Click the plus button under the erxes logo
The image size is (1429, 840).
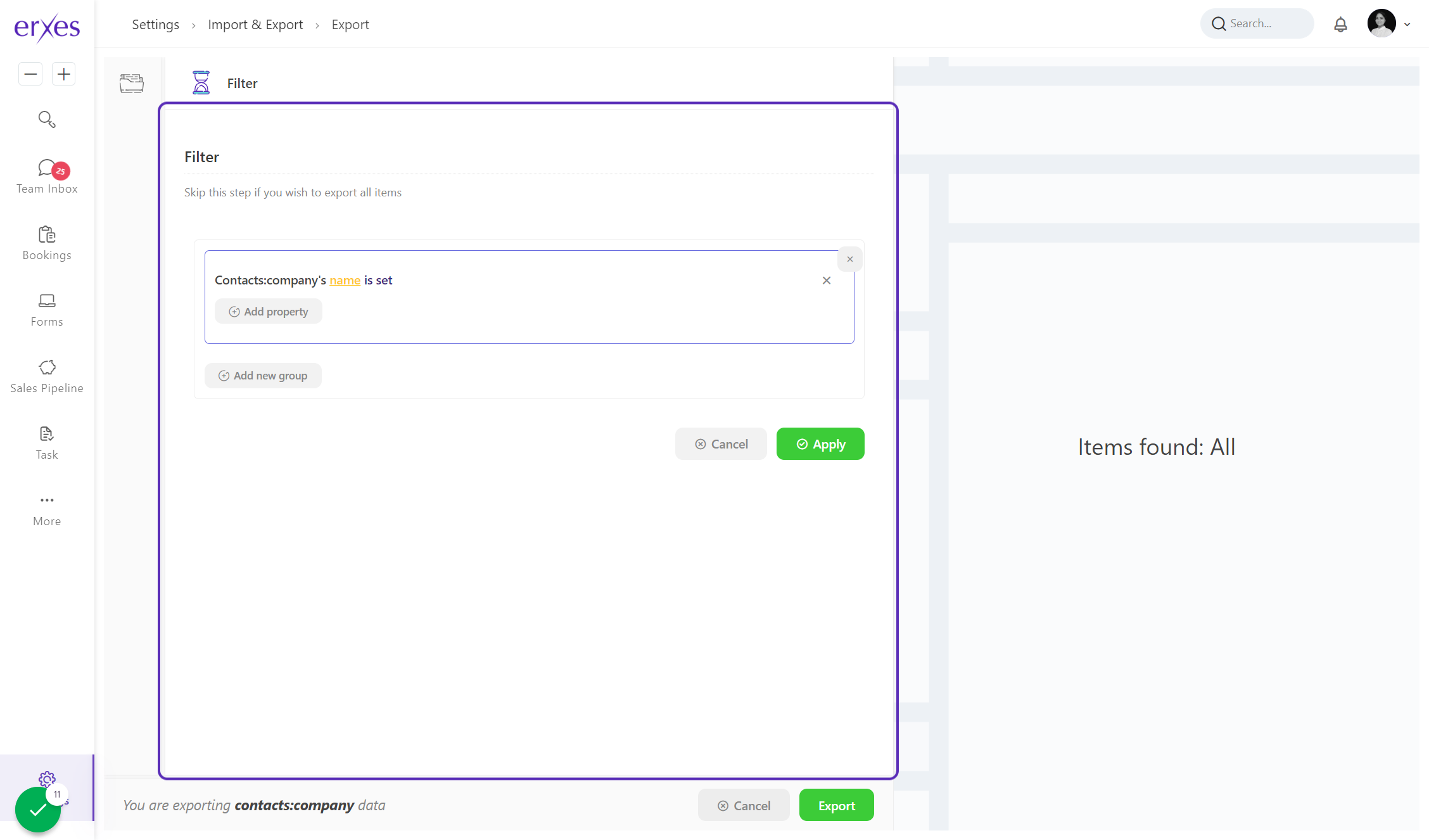tap(63, 74)
